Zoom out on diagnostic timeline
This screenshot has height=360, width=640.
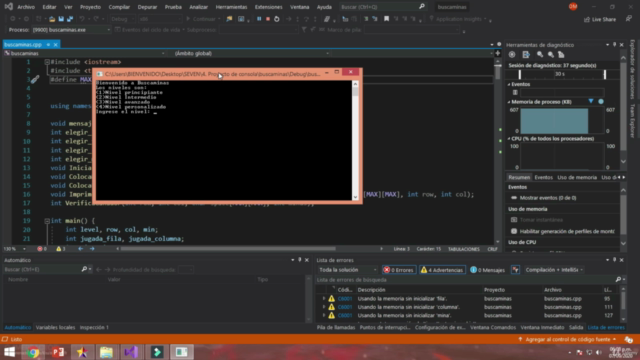coord(551,55)
